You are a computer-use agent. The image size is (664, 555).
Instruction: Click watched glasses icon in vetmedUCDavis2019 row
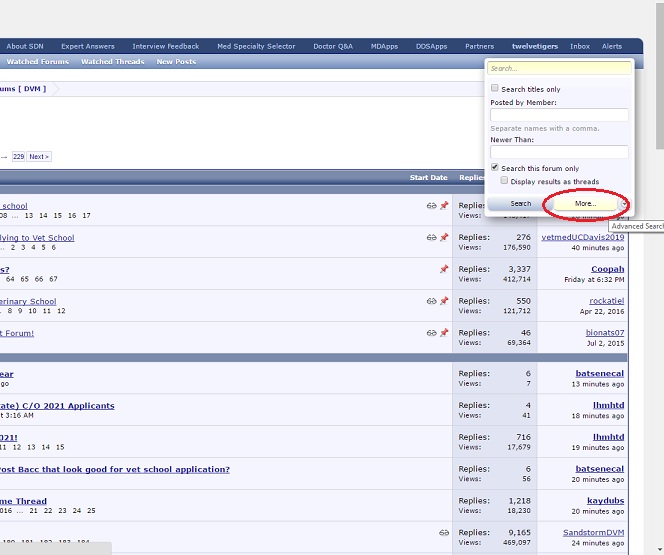(431, 238)
